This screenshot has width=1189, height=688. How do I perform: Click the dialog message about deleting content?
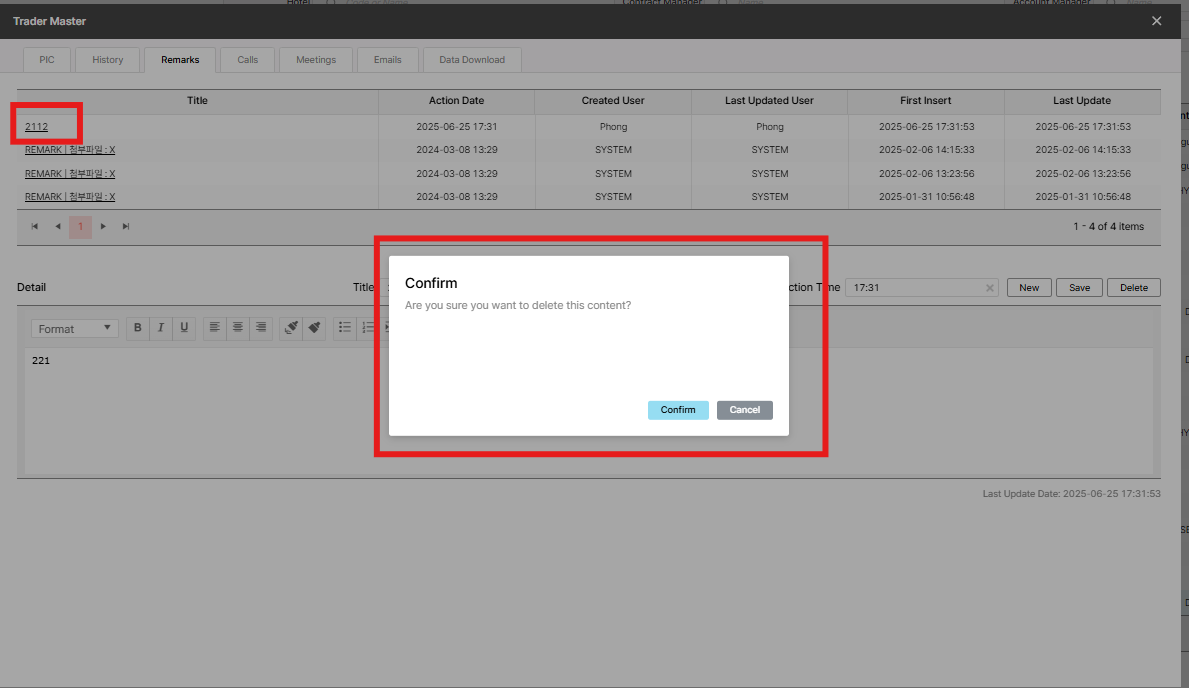click(x=518, y=306)
